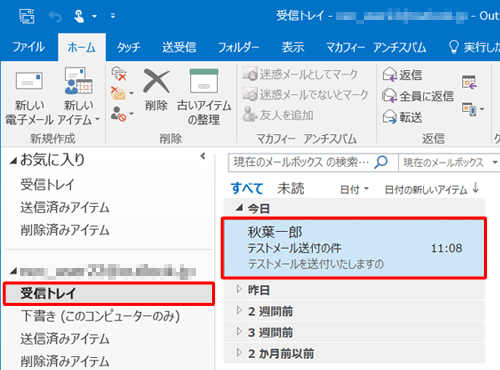
Task: Open the 秋葉一郎 テストメール送付の件 message
Action: [354, 248]
